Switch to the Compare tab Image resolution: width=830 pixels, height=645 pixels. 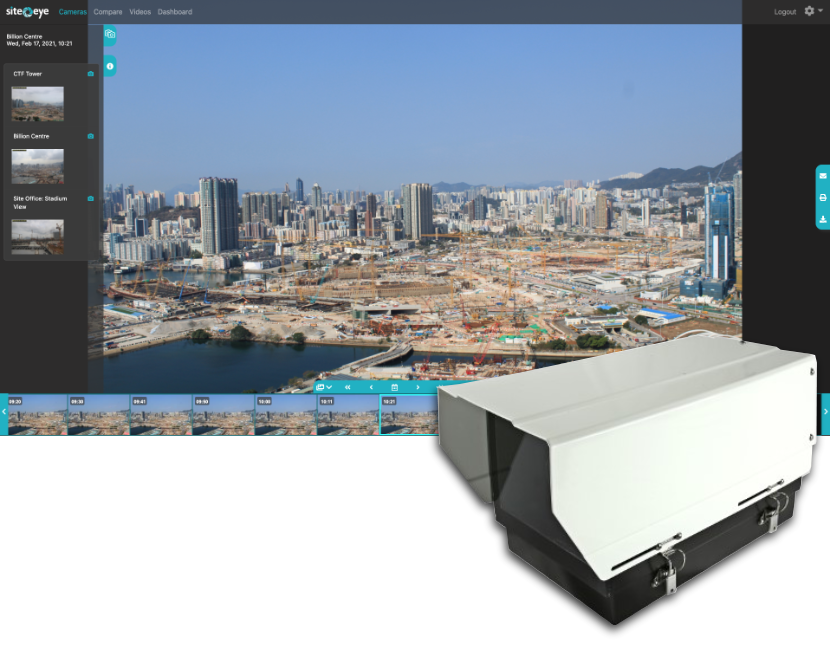click(108, 12)
